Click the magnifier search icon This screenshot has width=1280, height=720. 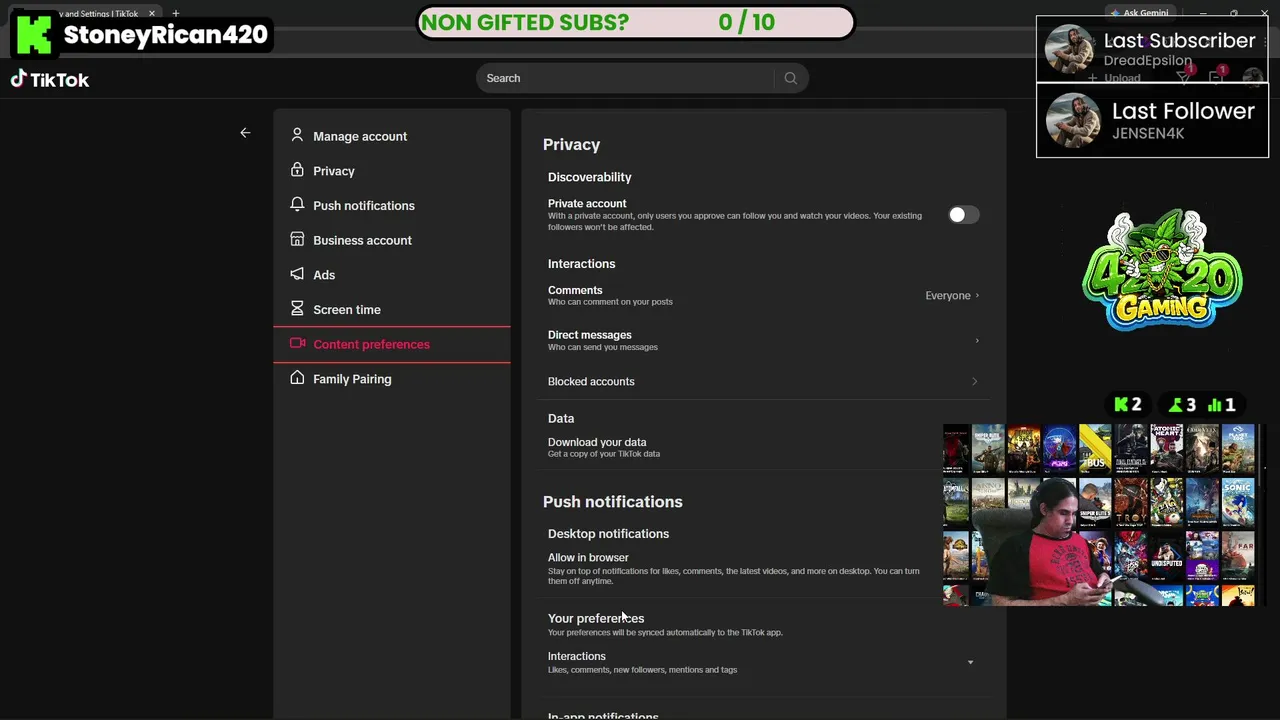[790, 78]
